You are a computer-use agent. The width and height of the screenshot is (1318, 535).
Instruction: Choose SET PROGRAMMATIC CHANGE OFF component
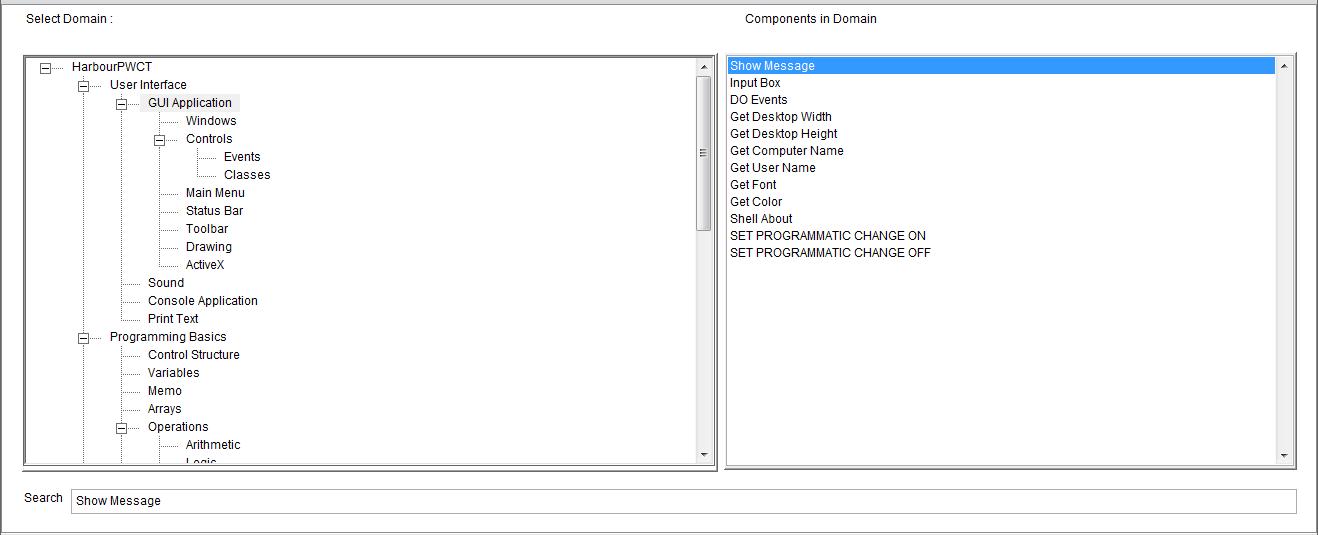[1001, 253]
